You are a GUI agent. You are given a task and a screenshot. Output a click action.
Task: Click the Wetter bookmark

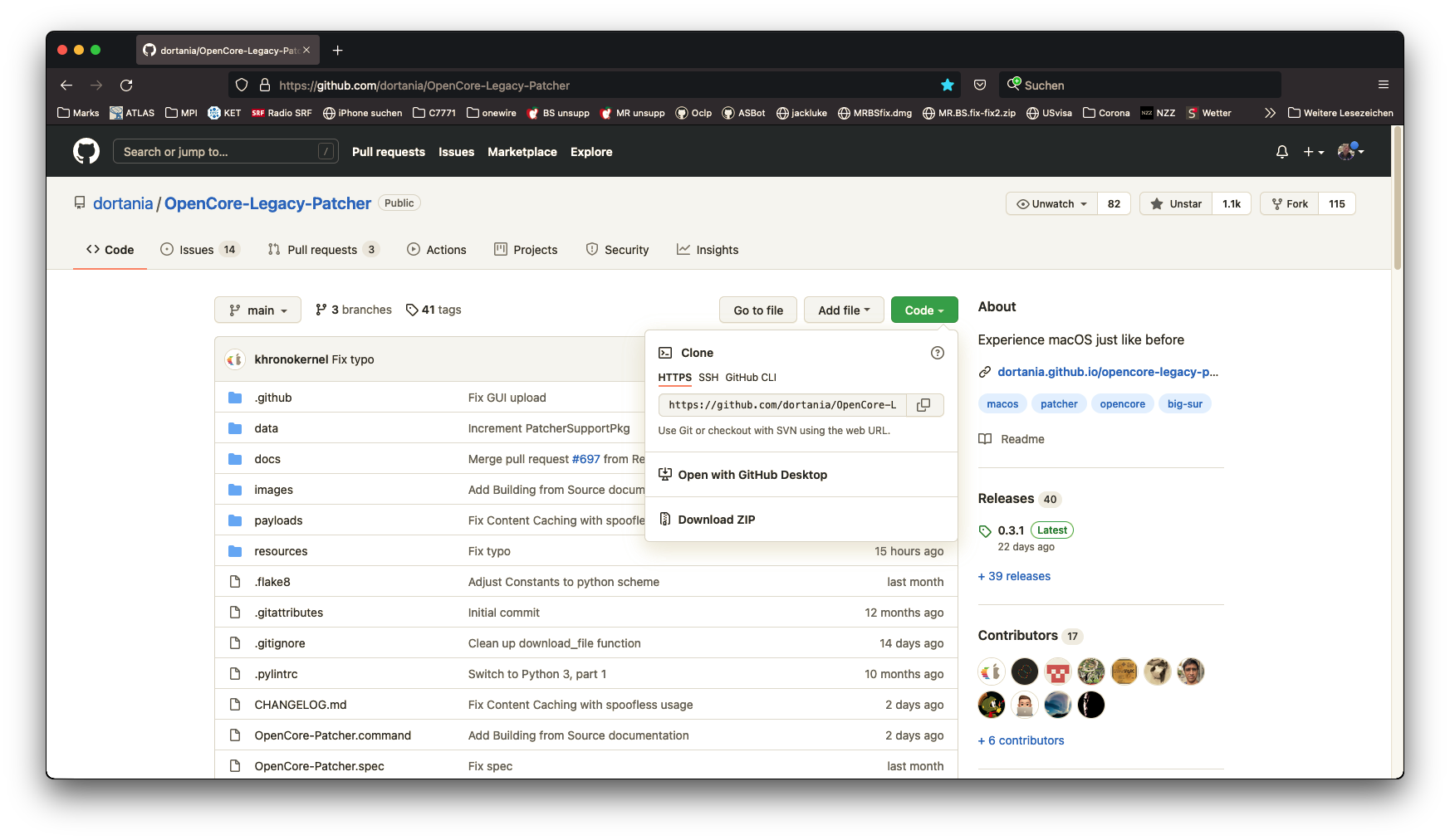click(1209, 113)
